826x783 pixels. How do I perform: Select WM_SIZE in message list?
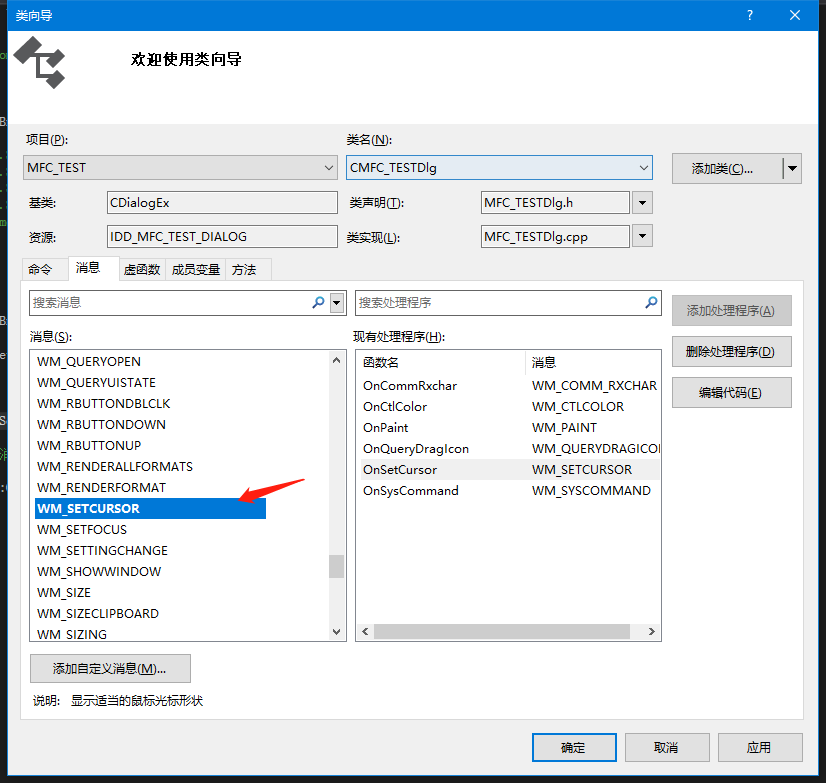[64, 593]
